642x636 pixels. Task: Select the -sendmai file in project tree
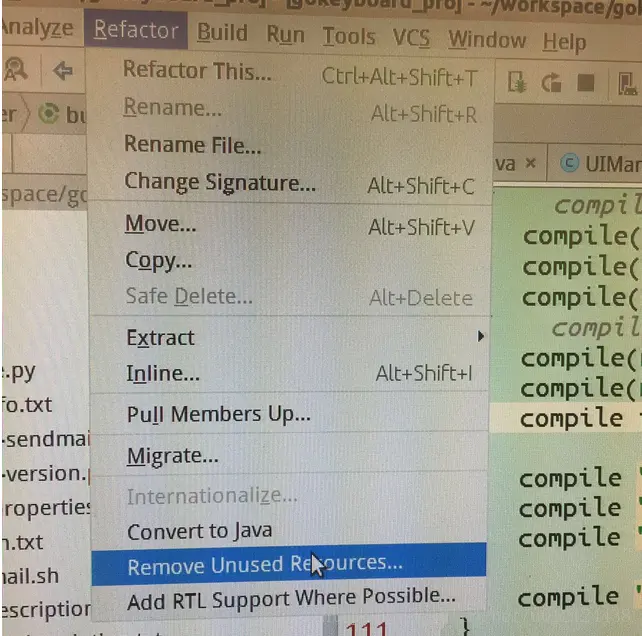45,439
